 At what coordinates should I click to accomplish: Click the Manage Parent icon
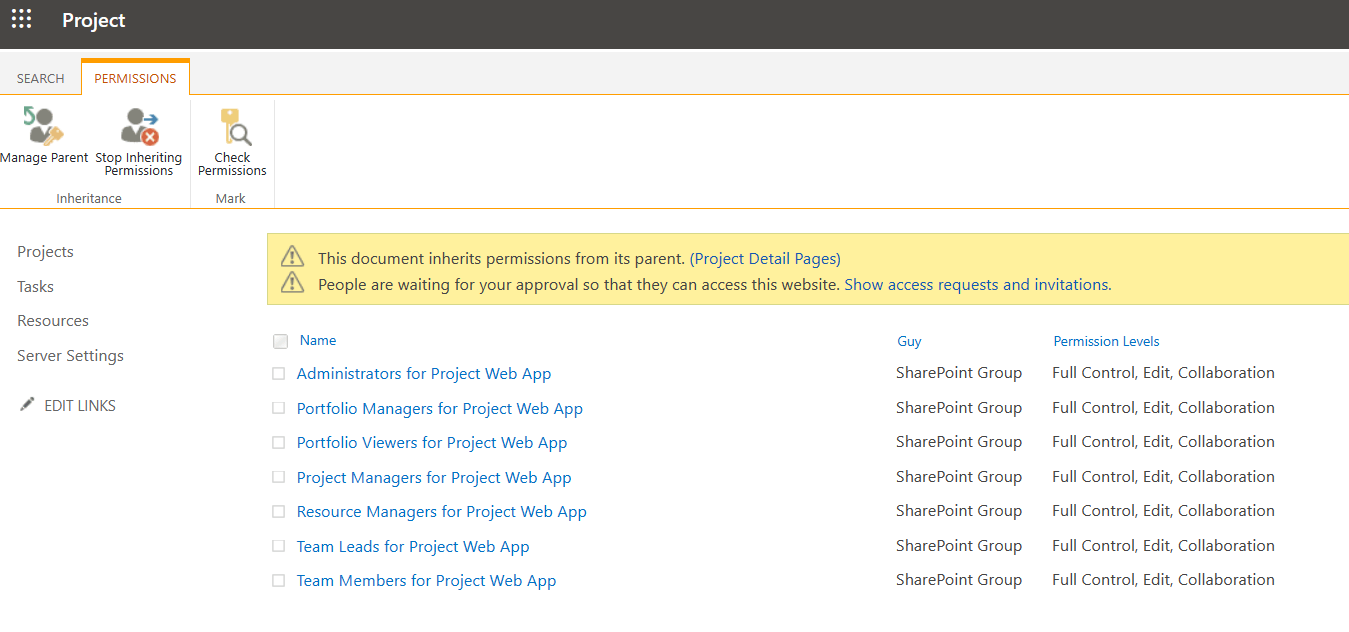(43, 126)
